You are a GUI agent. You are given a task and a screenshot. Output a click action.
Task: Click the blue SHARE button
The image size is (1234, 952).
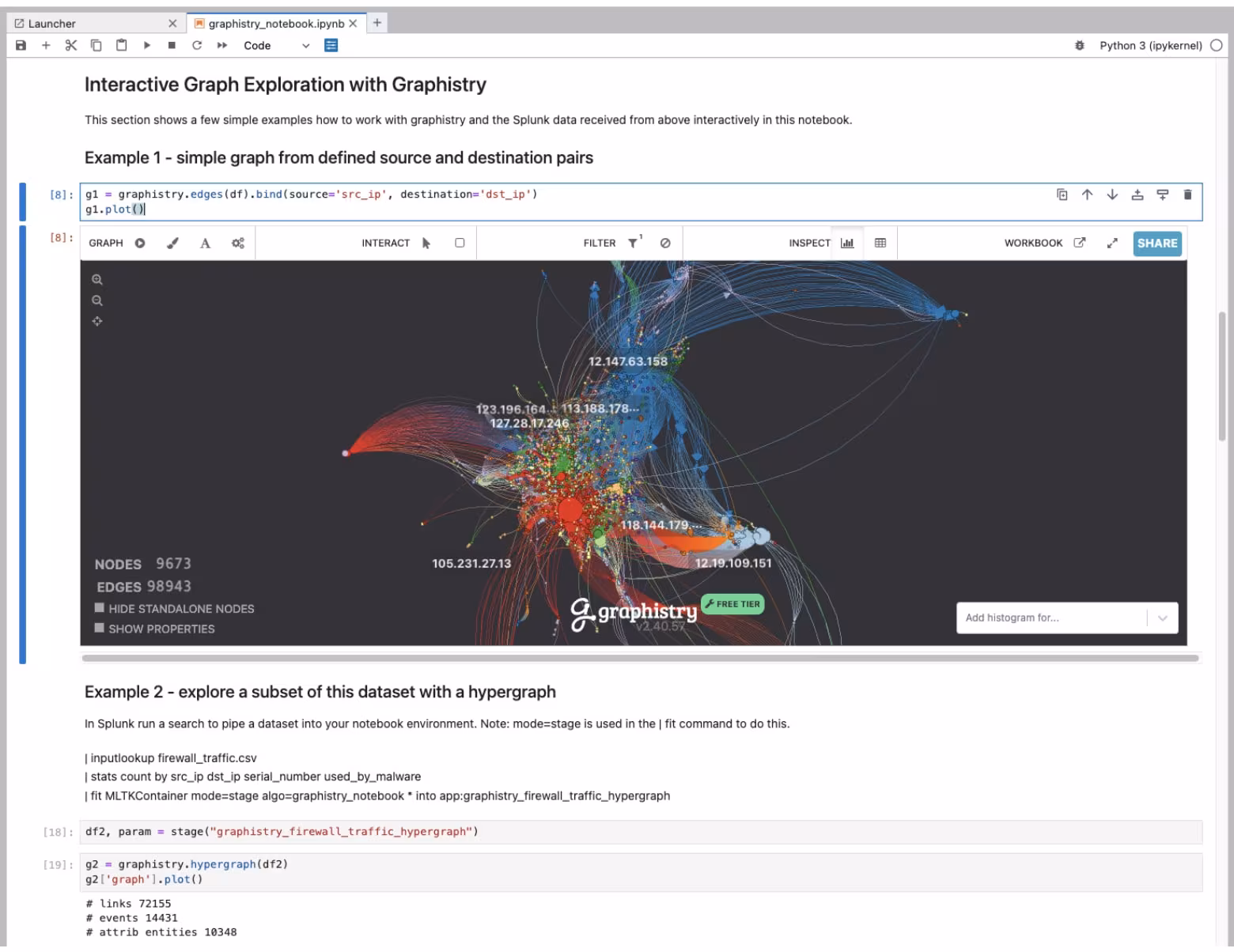coord(1156,244)
